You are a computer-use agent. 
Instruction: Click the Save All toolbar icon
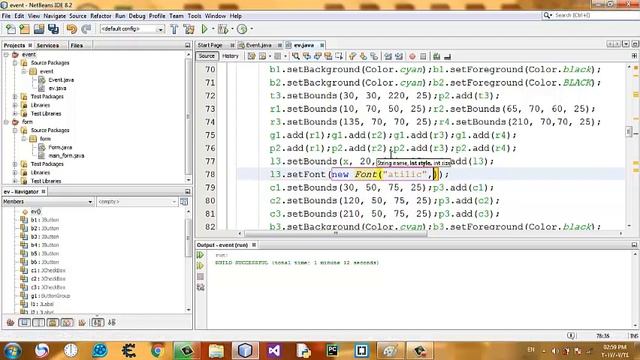(x=53, y=29)
